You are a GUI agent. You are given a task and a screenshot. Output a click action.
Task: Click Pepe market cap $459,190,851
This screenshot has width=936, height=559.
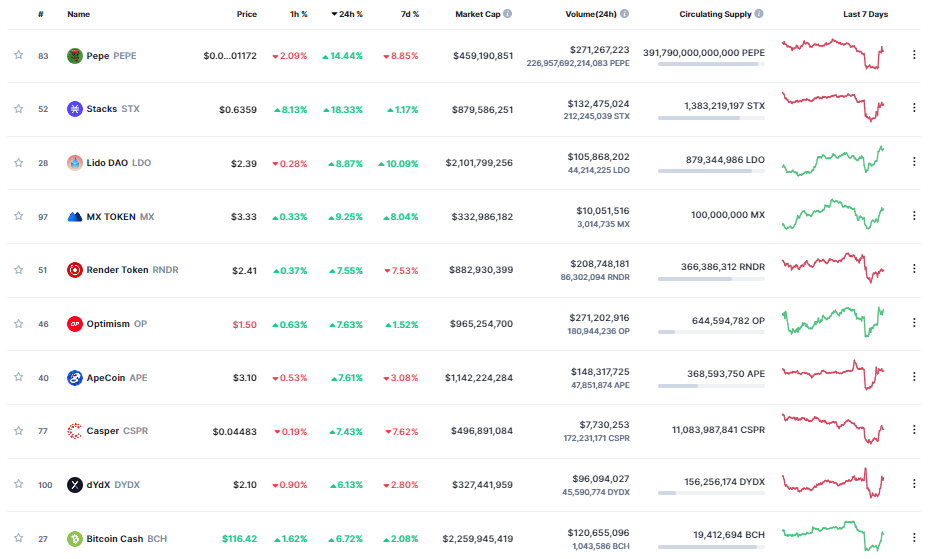click(x=483, y=56)
